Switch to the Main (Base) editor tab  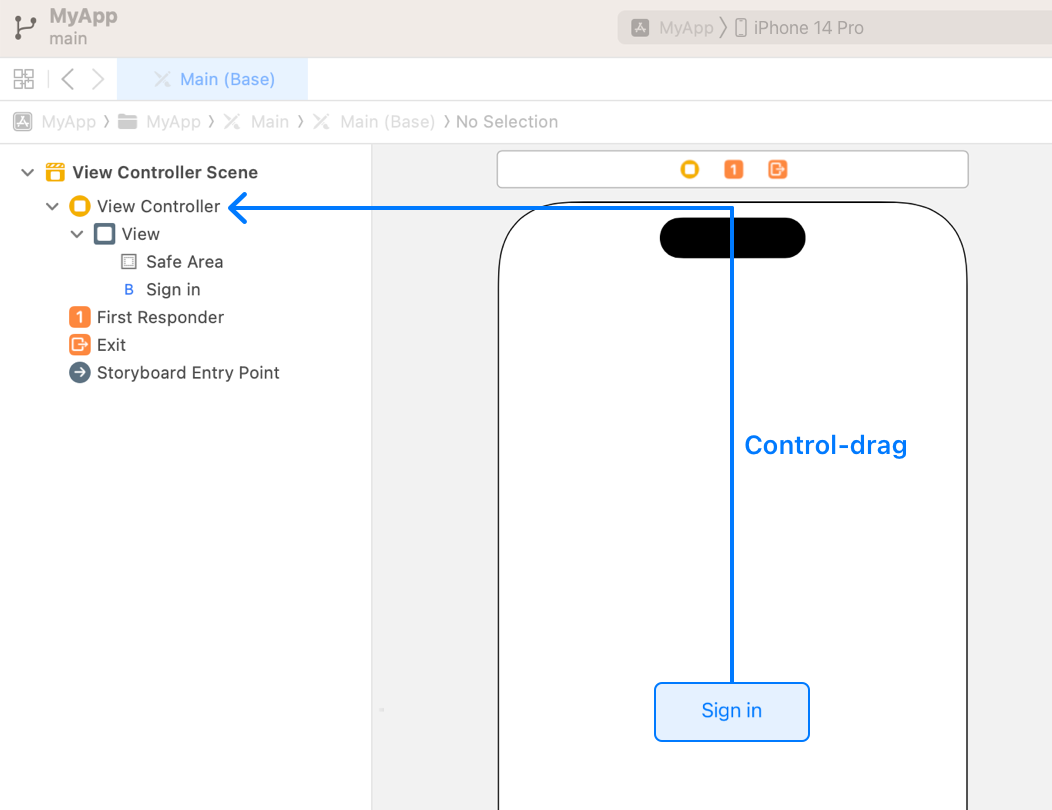click(x=212, y=78)
